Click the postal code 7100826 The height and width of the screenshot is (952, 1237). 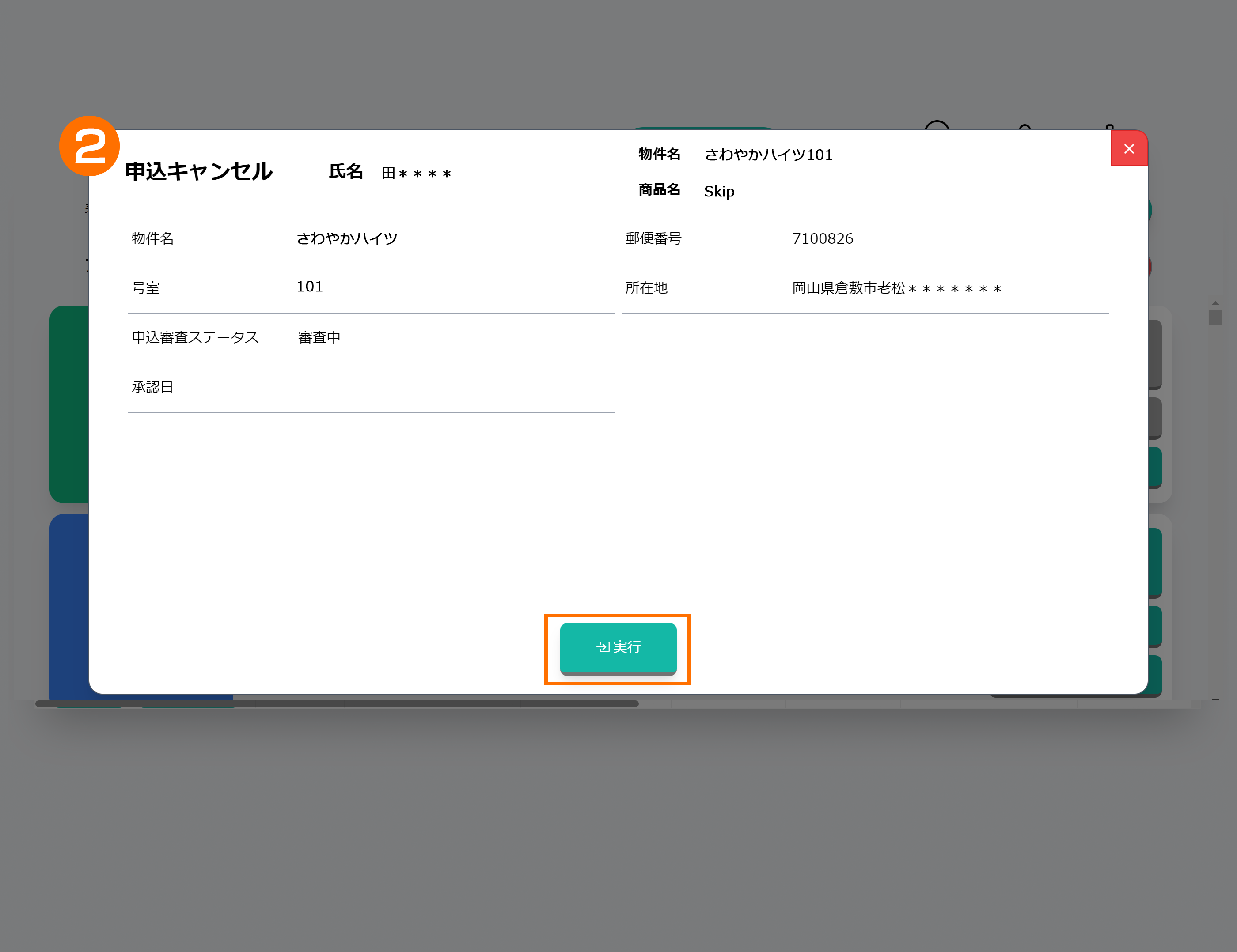pos(823,239)
